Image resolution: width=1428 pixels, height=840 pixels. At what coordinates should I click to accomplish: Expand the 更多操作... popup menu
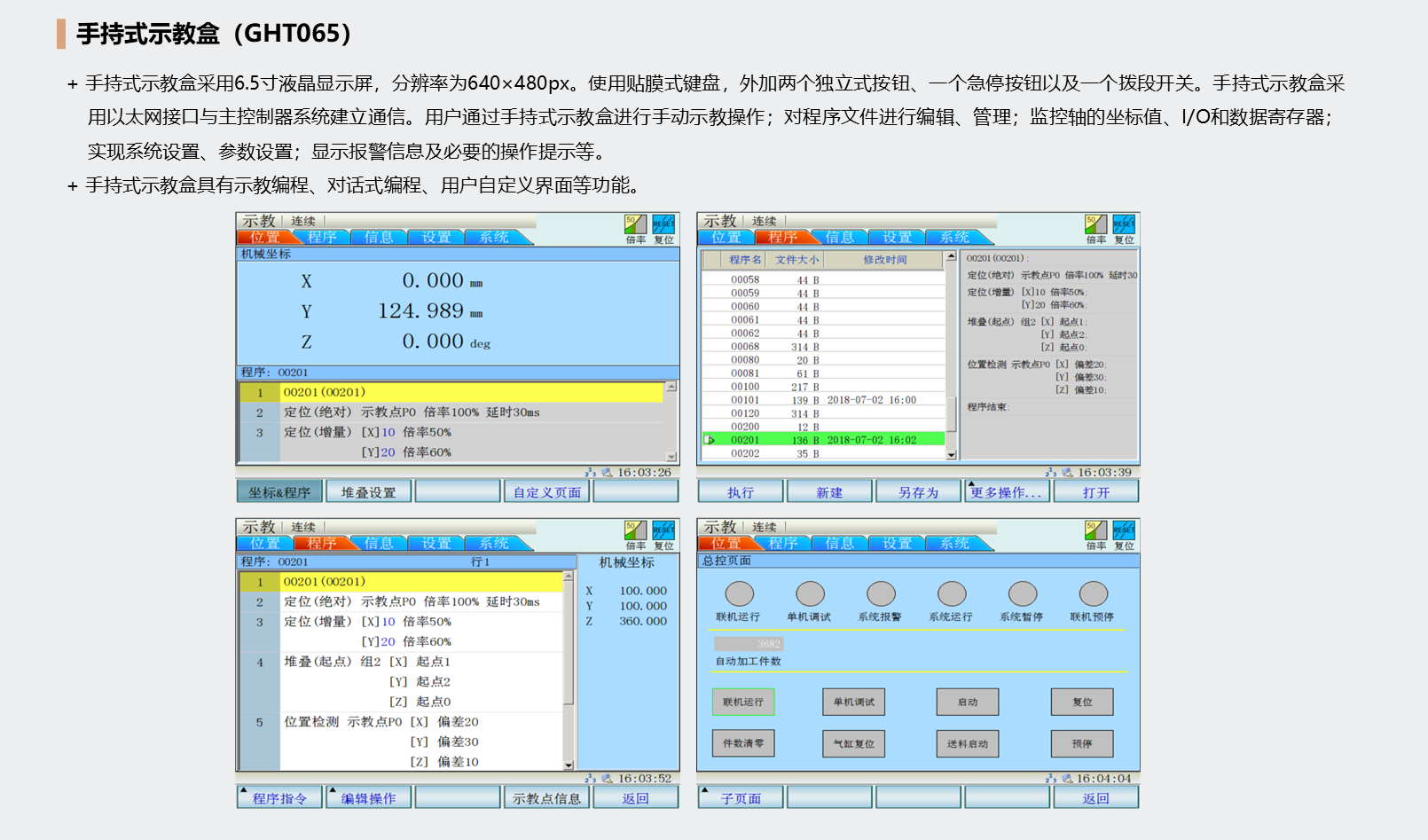tap(1007, 492)
